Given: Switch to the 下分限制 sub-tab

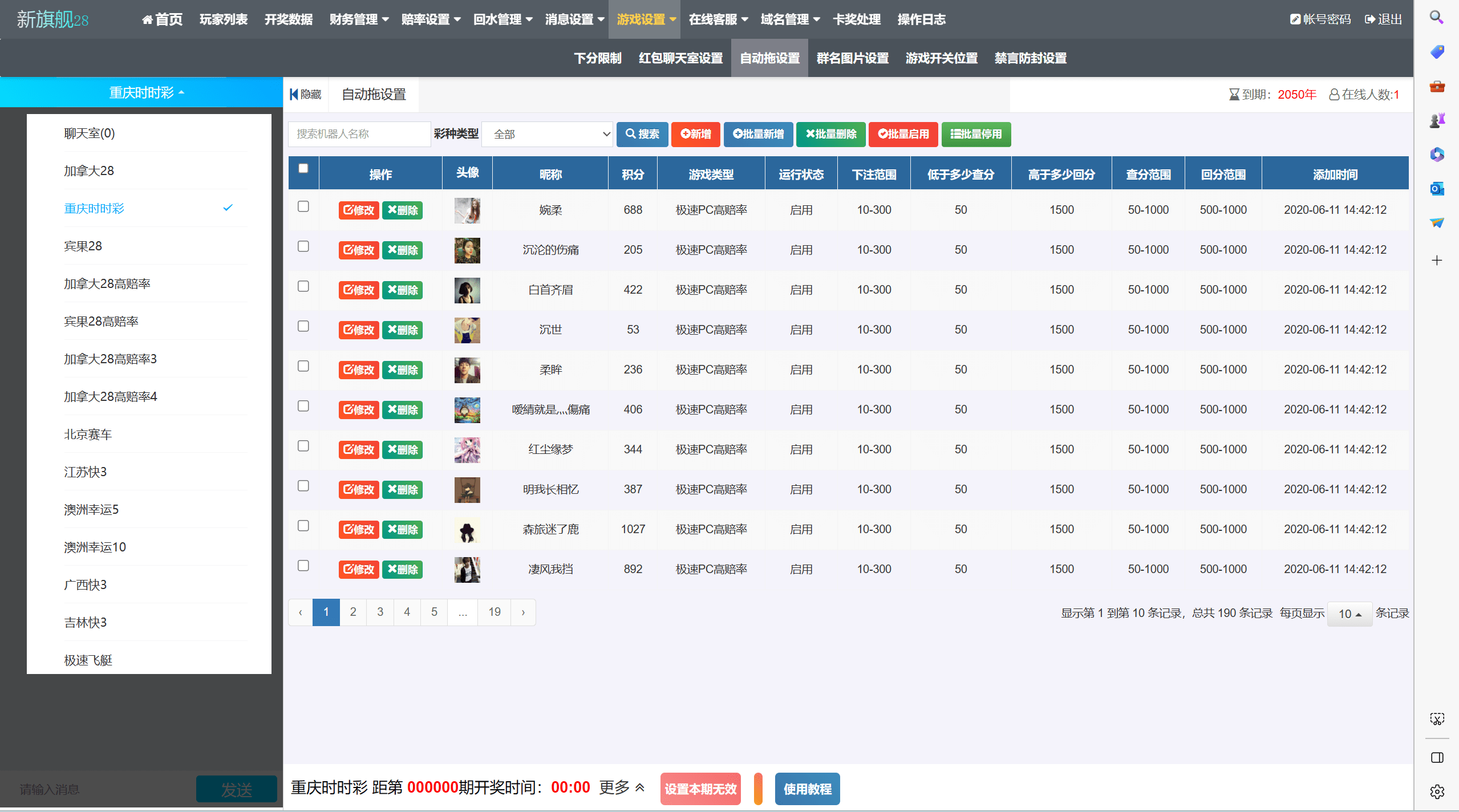Looking at the screenshot, I should 597,58.
